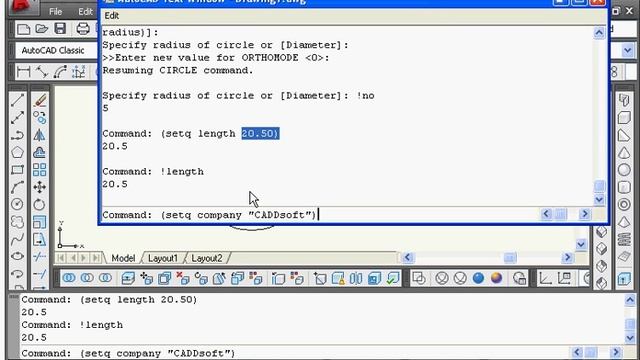Select the Stretch modify tool
This screenshot has height=360, width=640.
pos(40,239)
